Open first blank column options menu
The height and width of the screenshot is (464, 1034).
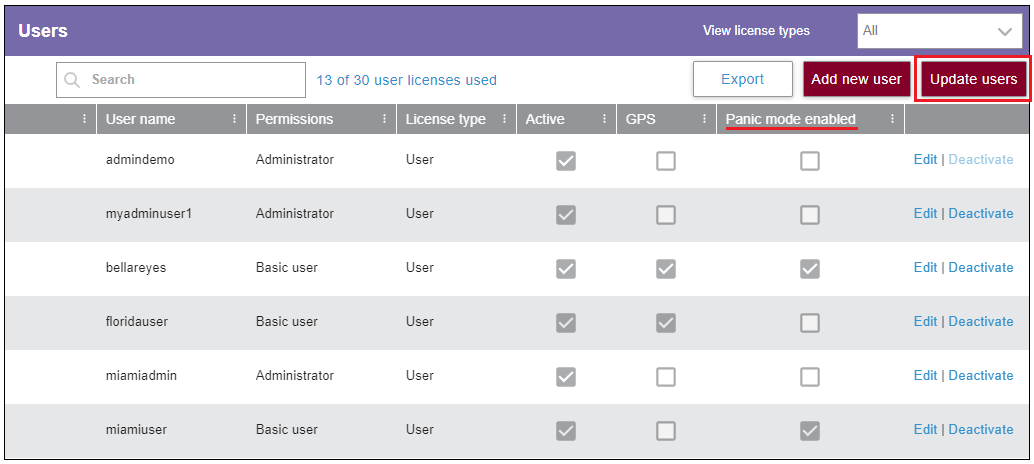pyautogui.click(x=85, y=119)
